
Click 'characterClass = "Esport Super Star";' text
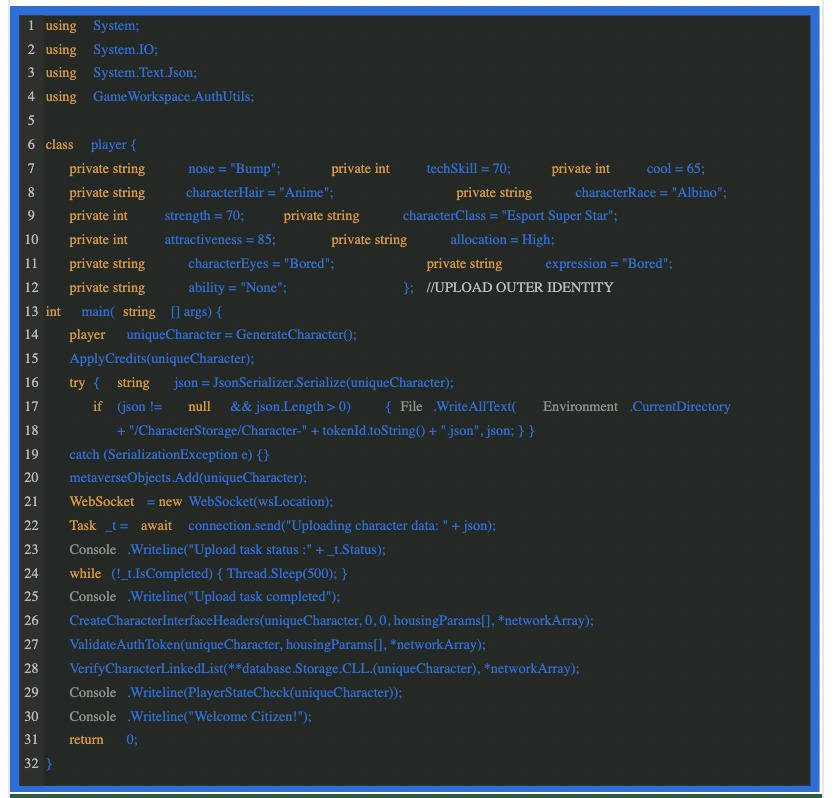pos(510,215)
